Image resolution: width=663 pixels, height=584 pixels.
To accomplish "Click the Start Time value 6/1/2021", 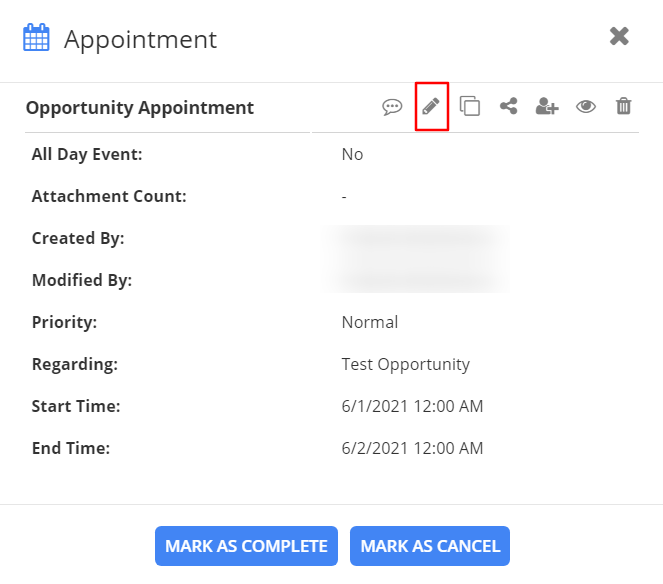I will pos(412,406).
